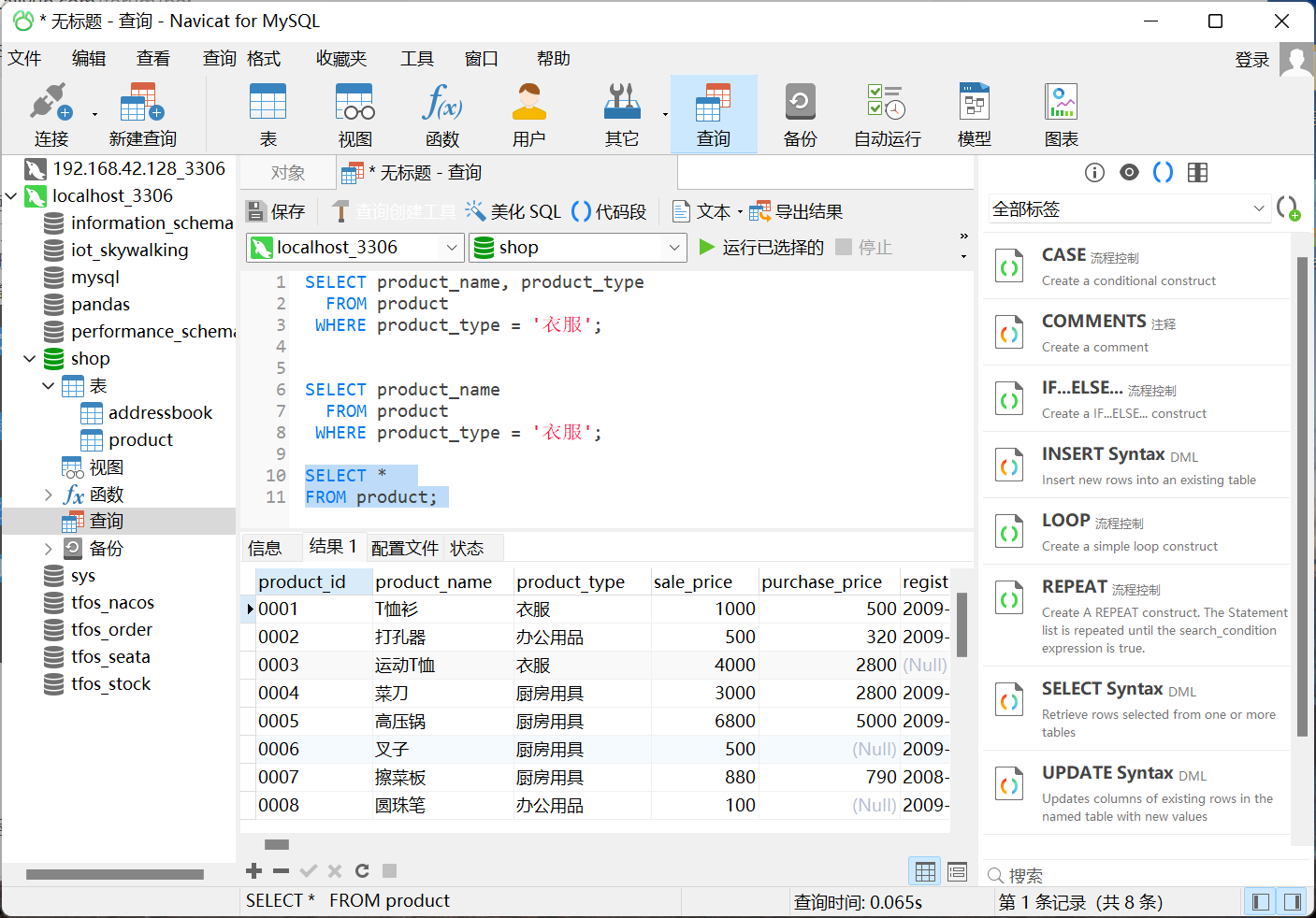Switch to form view in results
The height and width of the screenshot is (918, 1316).
[957, 871]
